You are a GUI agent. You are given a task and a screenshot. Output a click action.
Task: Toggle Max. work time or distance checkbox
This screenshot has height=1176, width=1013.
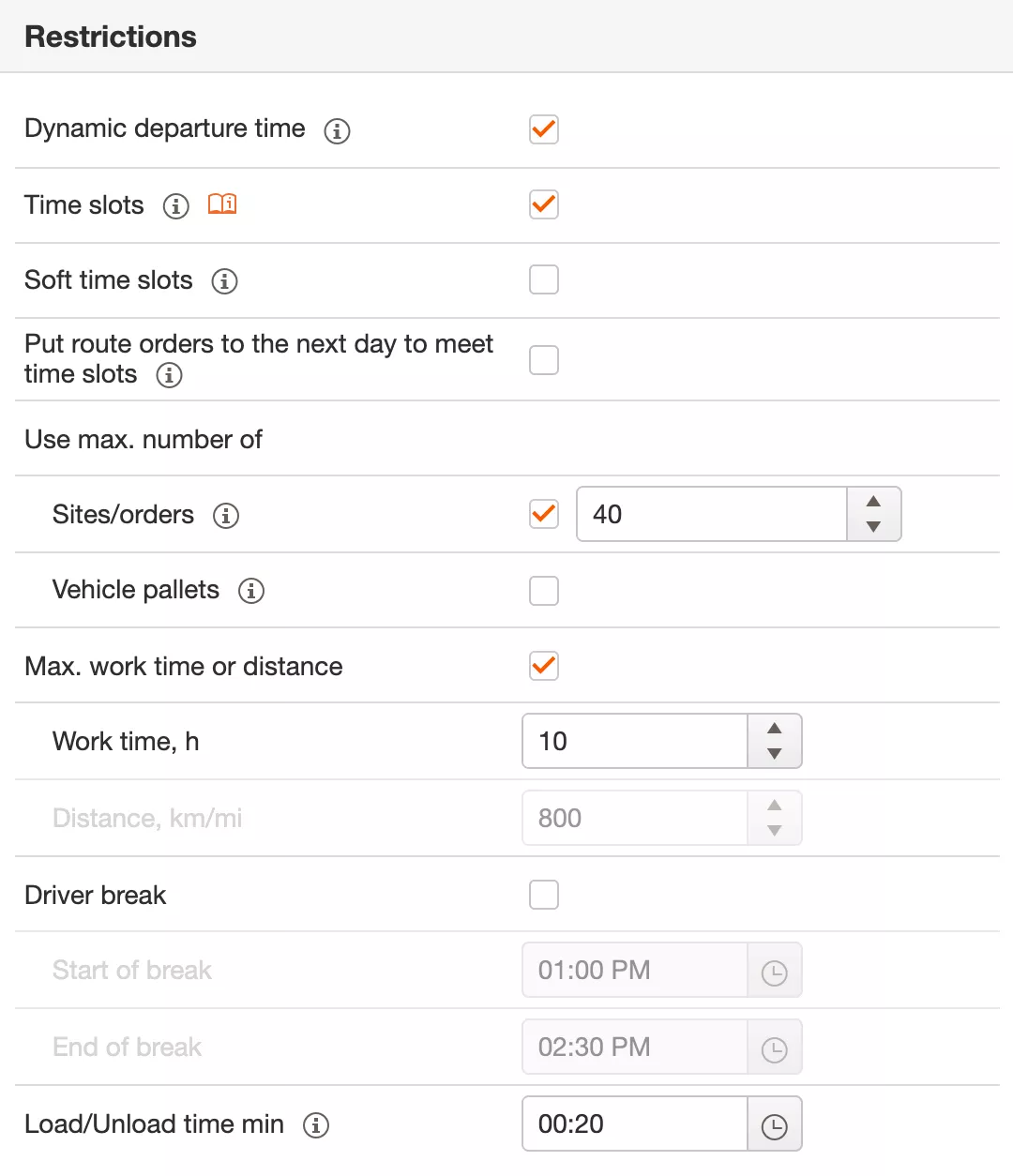click(544, 666)
